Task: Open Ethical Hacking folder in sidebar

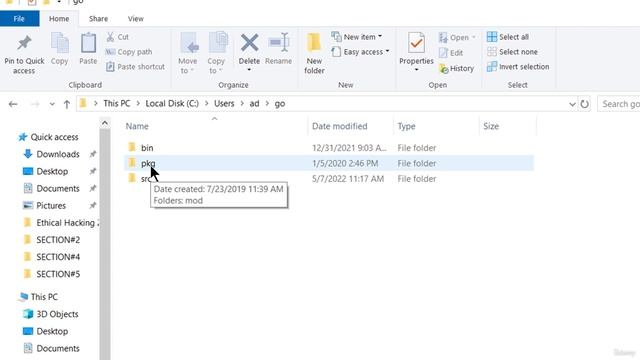Action: pyautogui.click(x=65, y=223)
